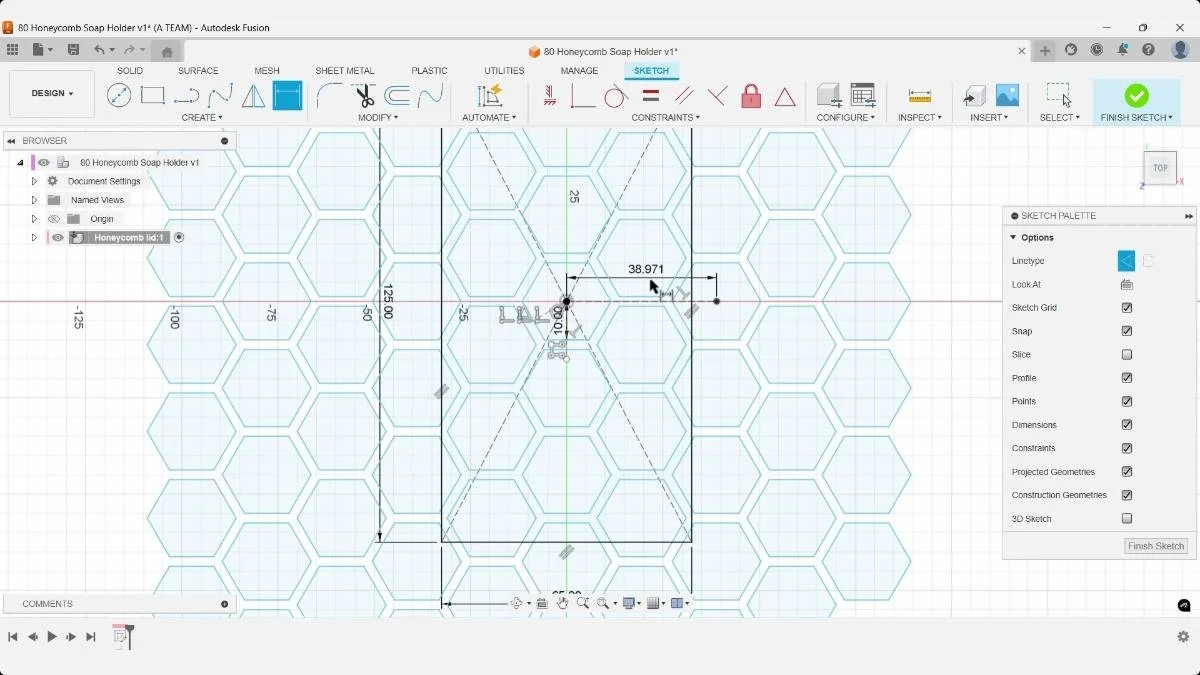This screenshot has width=1200, height=675.
Task: Click the Finish Sketch button in palette
Action: [x=1156, y=546]
